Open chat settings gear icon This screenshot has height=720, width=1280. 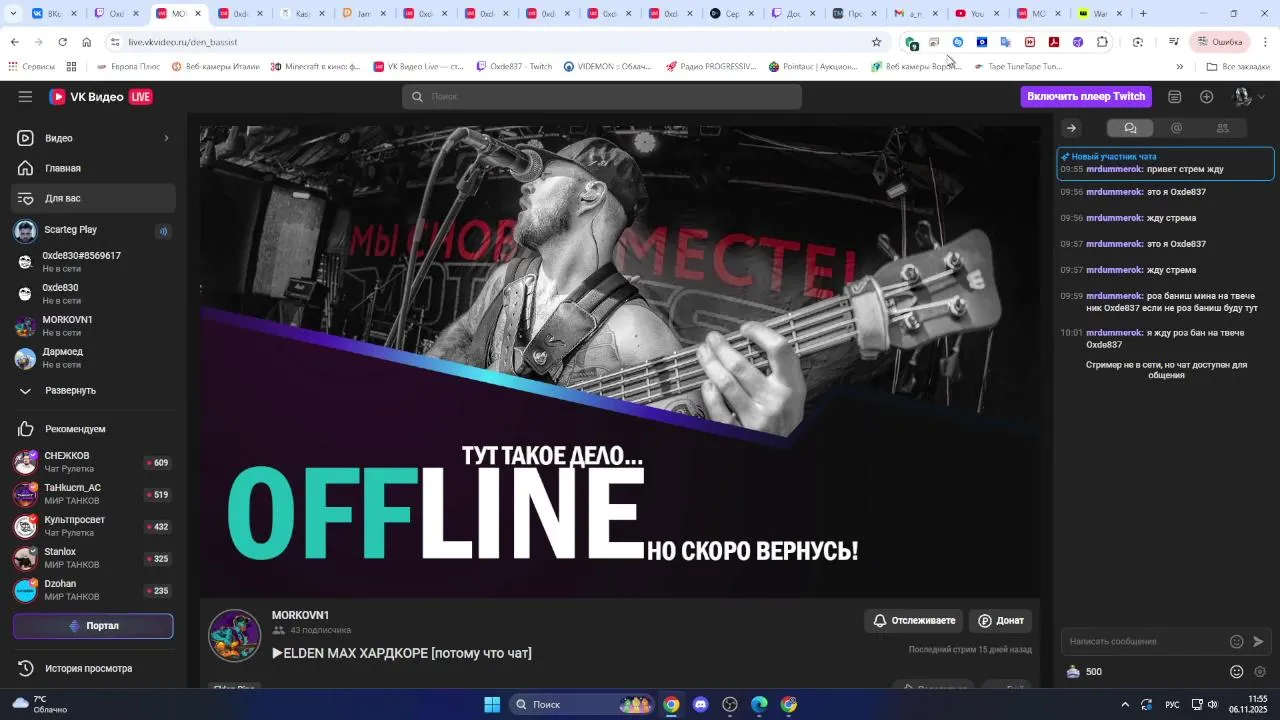[1260, 672]
